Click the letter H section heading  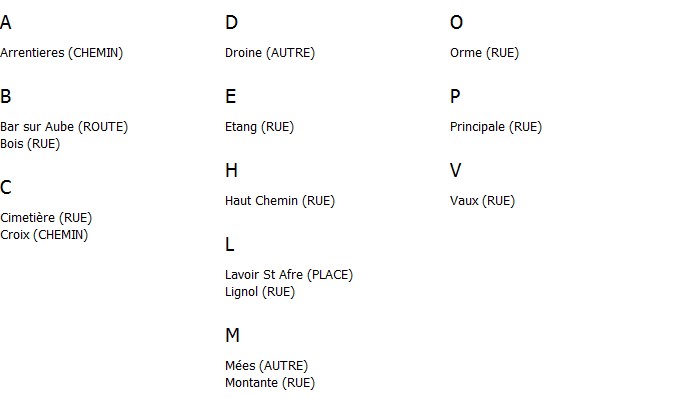[231, 170]
